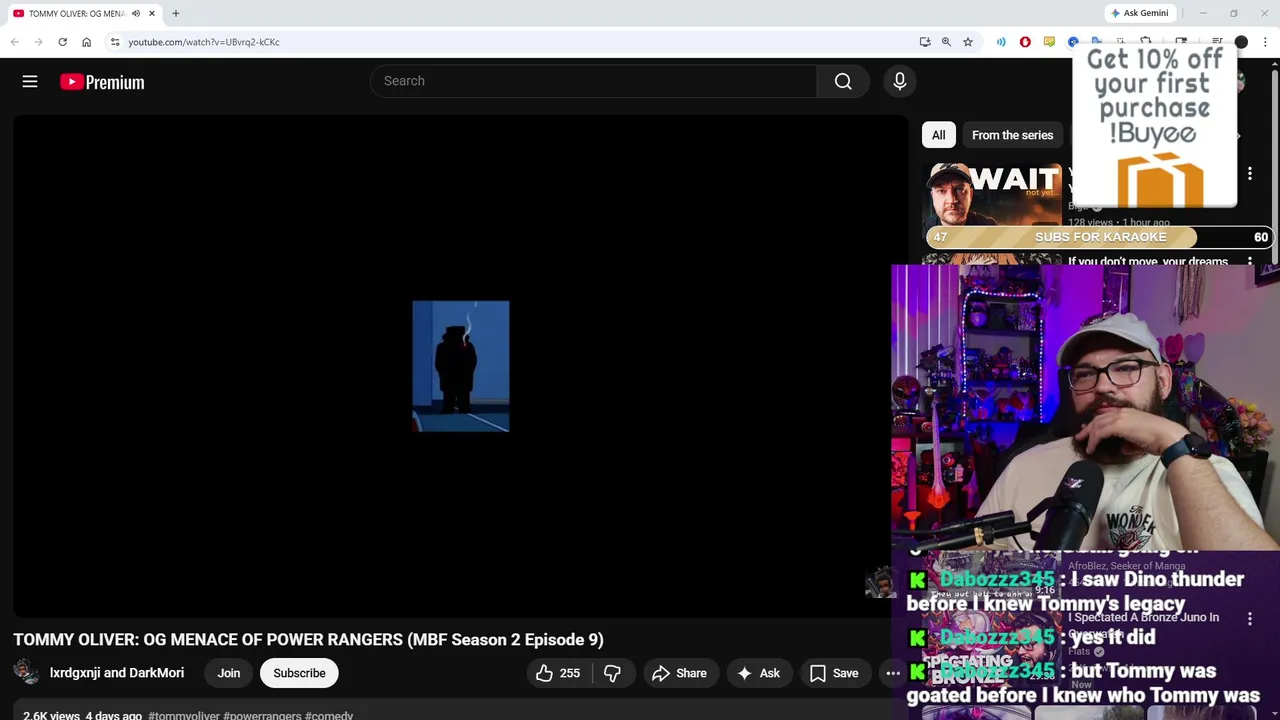
Task: Open Ask Gemini
Action: pyautogui.click(x=1139, y=13)
